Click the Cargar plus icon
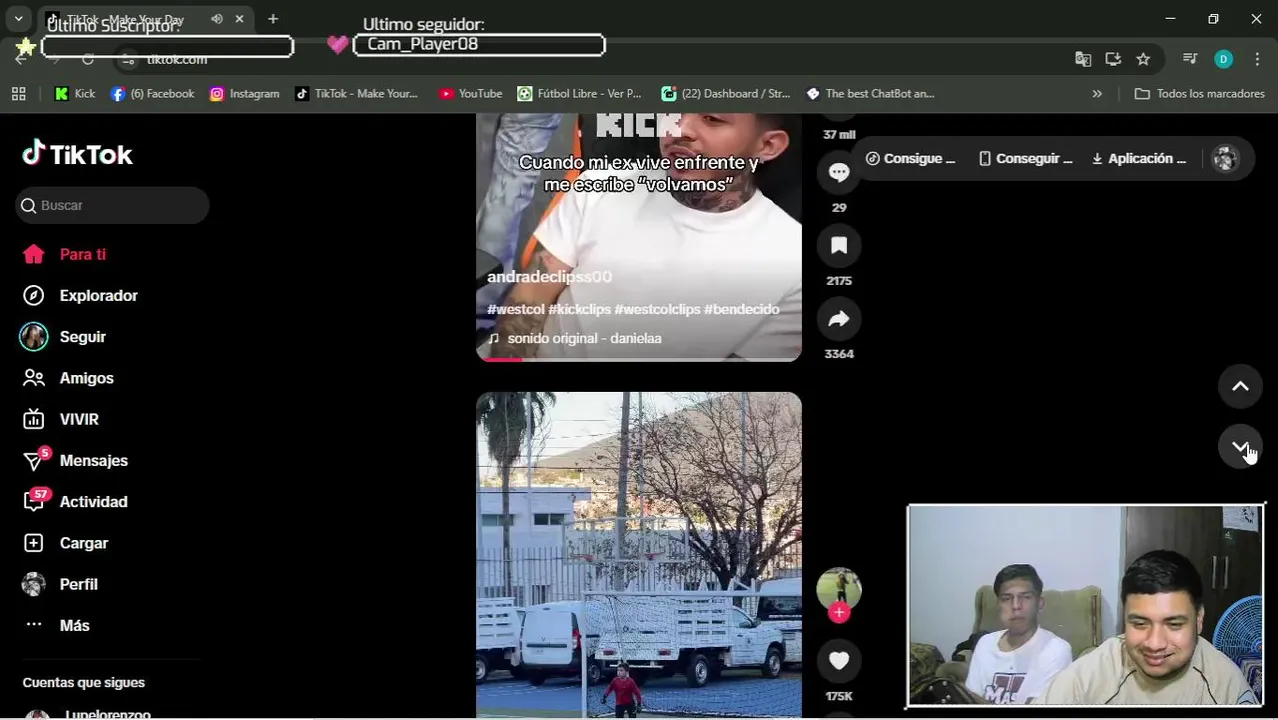The height and width of the screenshot is (720, 1278). point(34,543)
